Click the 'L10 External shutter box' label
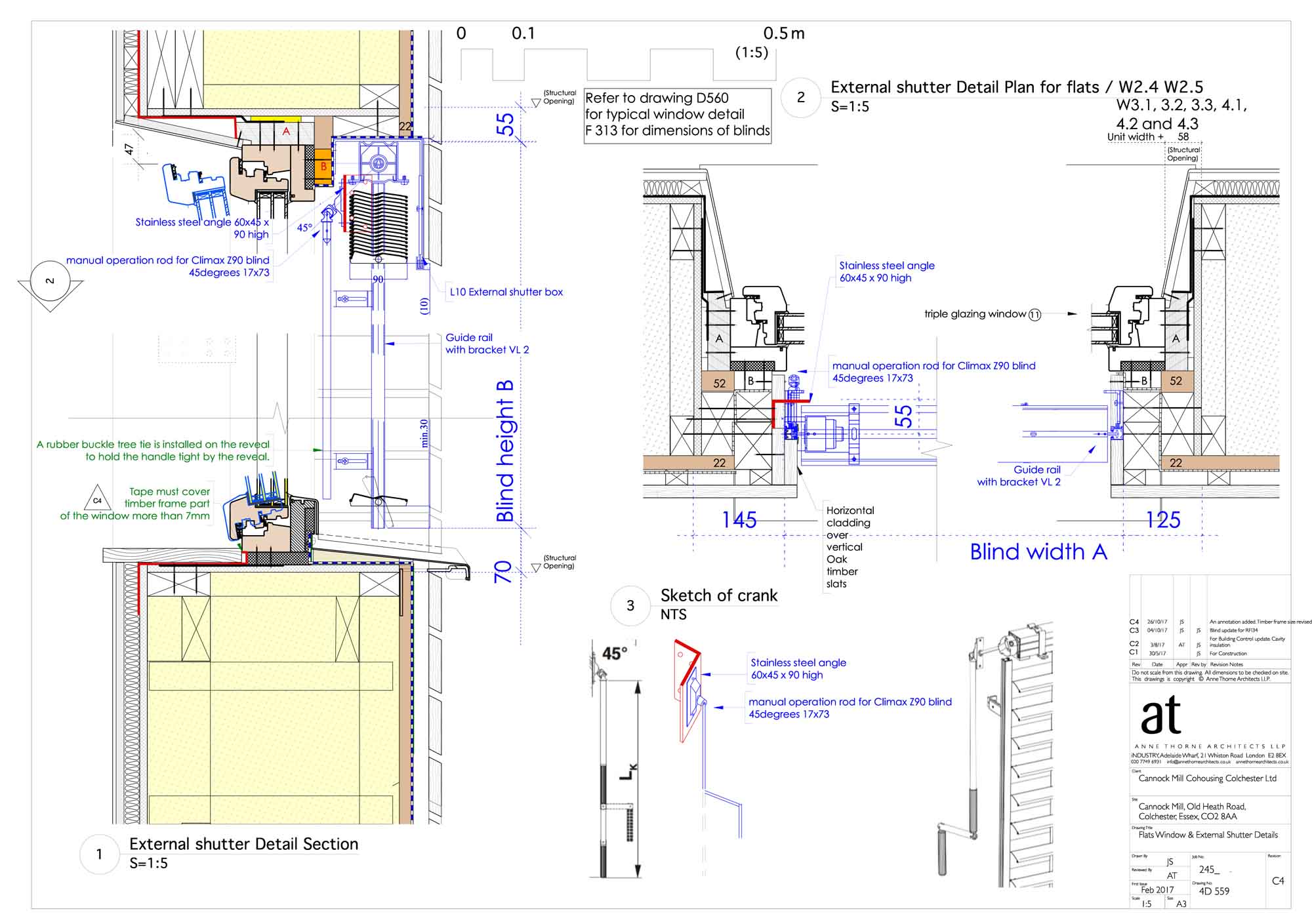The width and height of the screenshot is (1312, 924). pyautogui.click(x=506, y=292)
